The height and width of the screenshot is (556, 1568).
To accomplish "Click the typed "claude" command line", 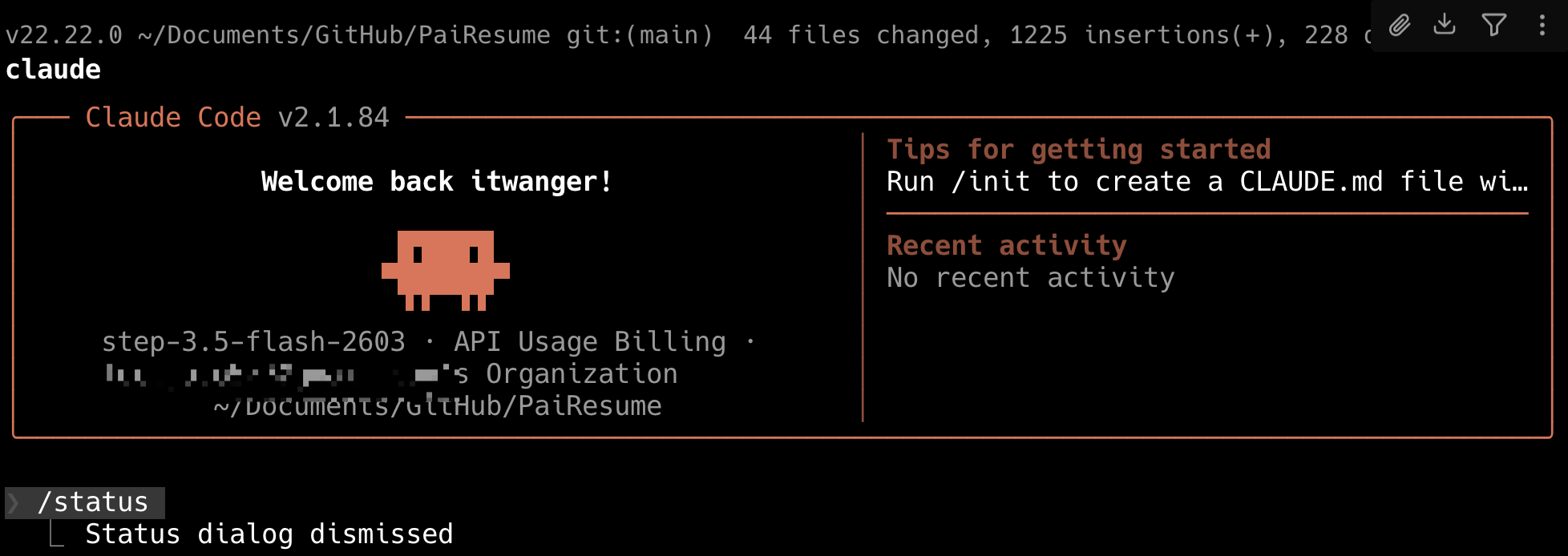I will (x=53, y=70).
